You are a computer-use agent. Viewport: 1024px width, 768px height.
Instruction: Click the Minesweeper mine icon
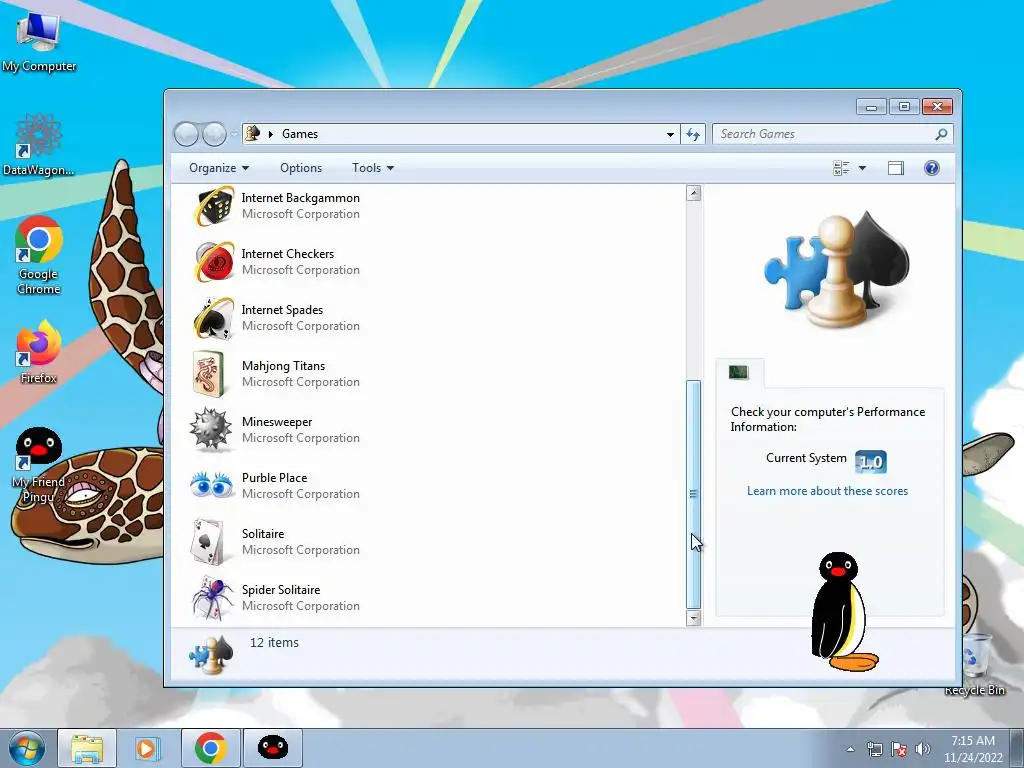click(211, 430)
